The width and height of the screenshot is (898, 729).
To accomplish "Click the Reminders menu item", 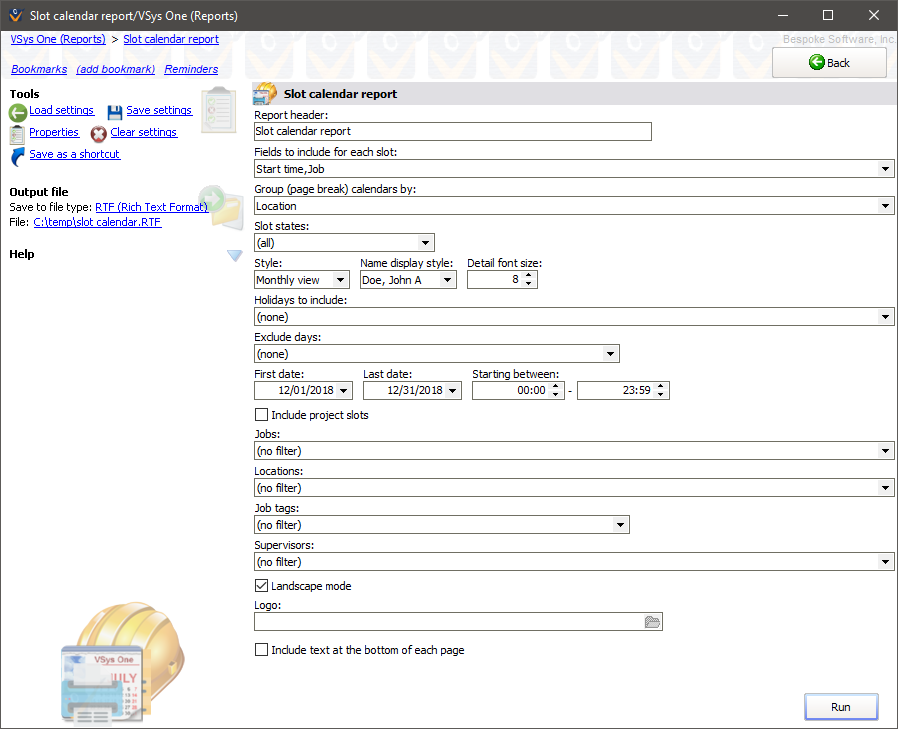I will (x=190, y=69).
